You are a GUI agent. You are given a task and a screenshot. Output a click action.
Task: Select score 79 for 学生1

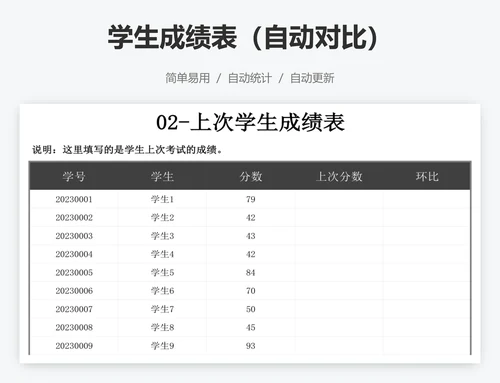[251, 199]
